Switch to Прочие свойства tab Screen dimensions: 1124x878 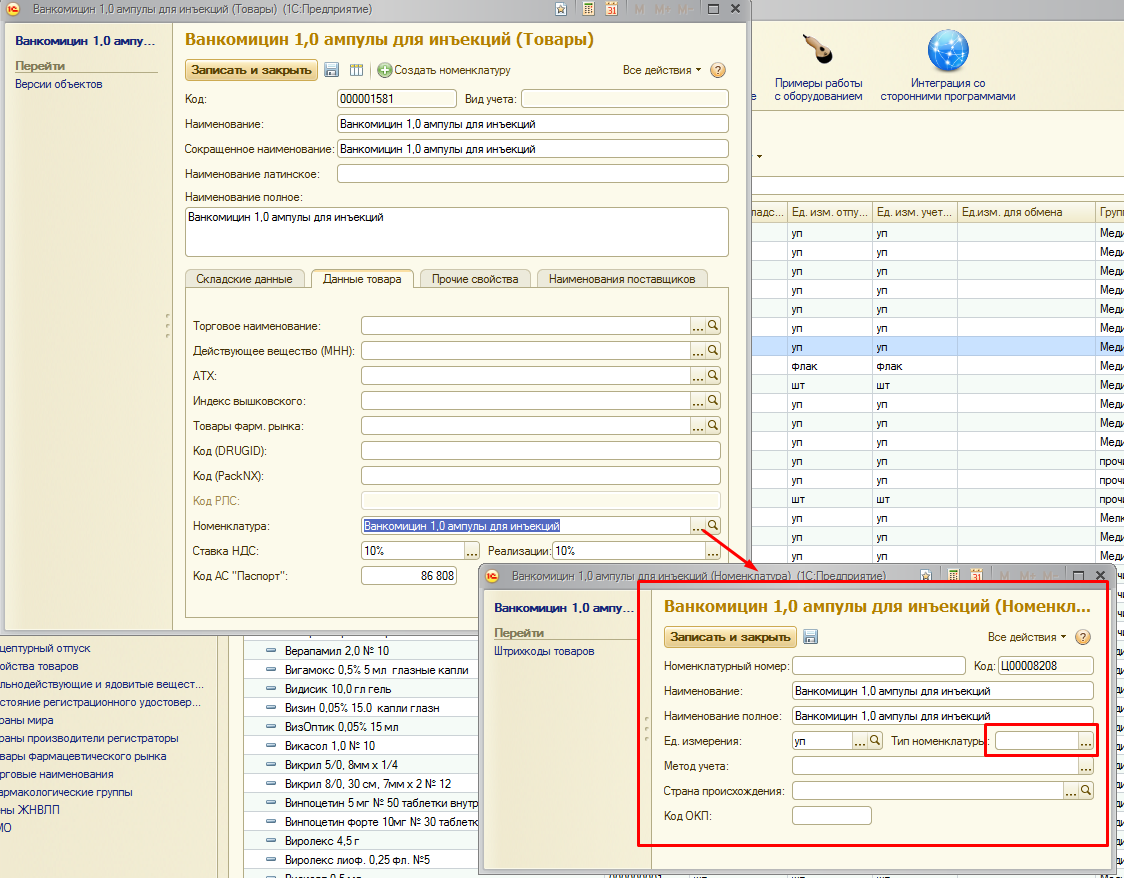(475, 279)
